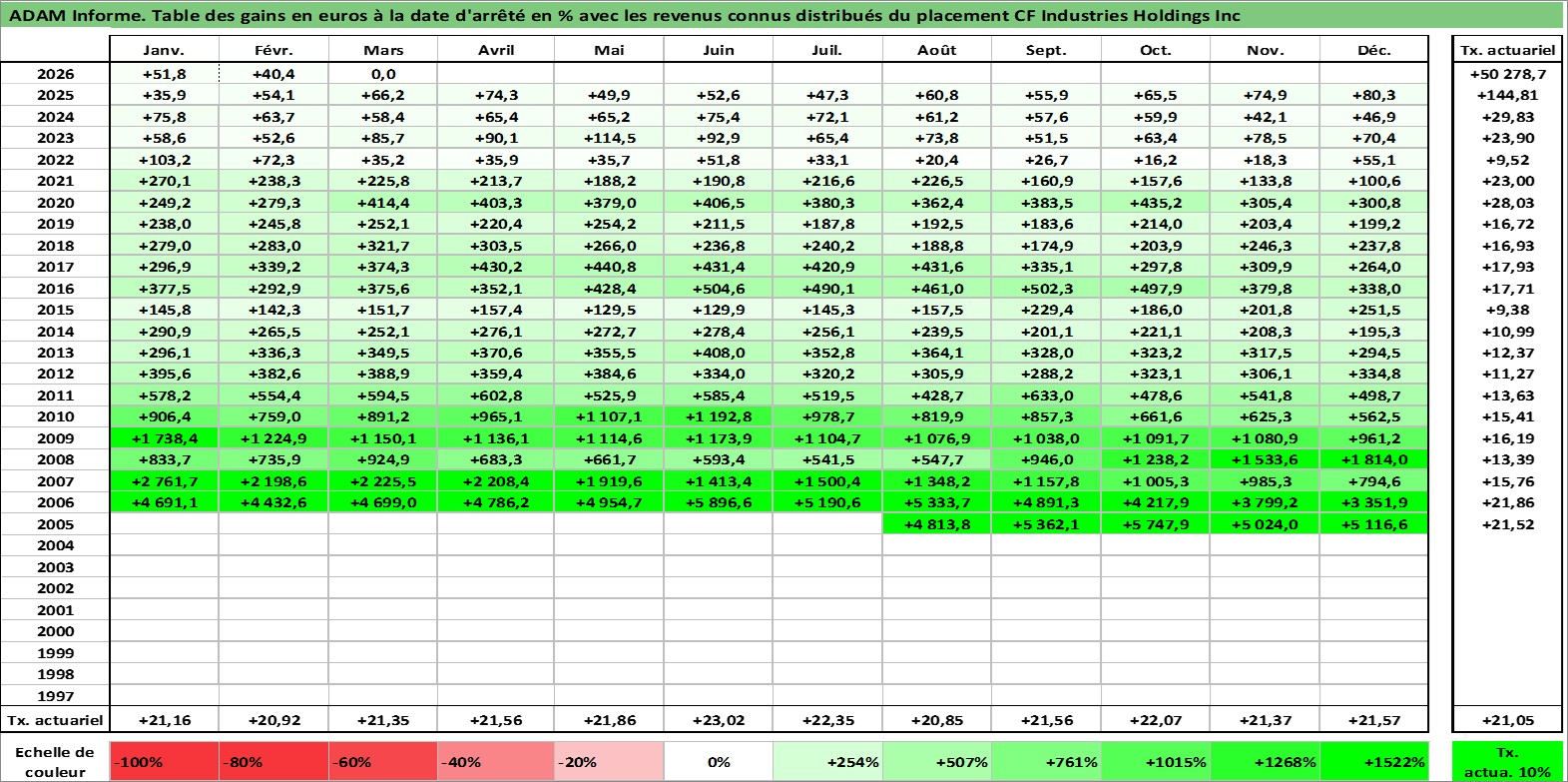Select the Nov. column header
The width and height of the screenshot is (1568, 782).
1265,50
